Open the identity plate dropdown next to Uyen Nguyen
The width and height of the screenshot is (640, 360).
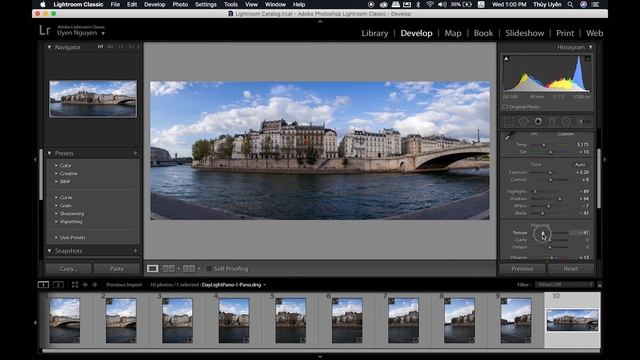pyautogui.click(x=103, y=33)
